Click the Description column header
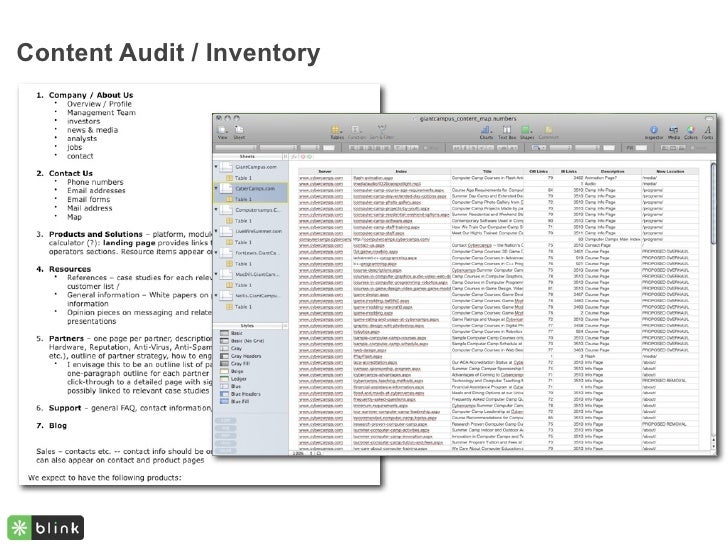This screenshot has width=728, height=546. [612, 171]
